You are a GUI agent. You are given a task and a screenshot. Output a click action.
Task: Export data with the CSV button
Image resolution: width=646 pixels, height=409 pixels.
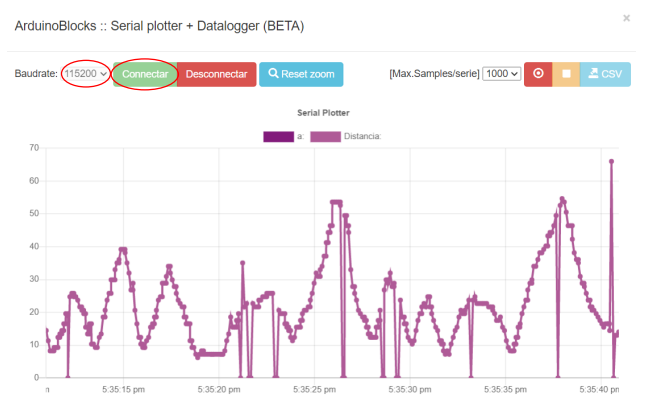605,74
